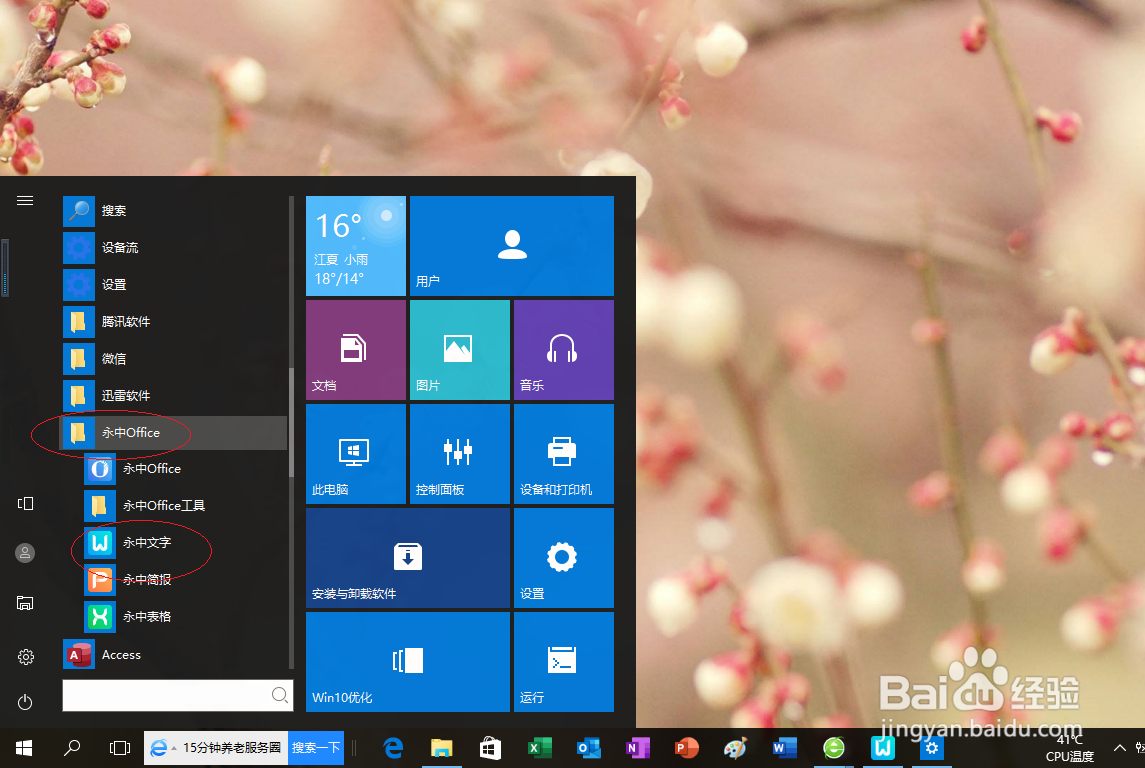Open the 设置 gear tile

click(x=564, y=558)
